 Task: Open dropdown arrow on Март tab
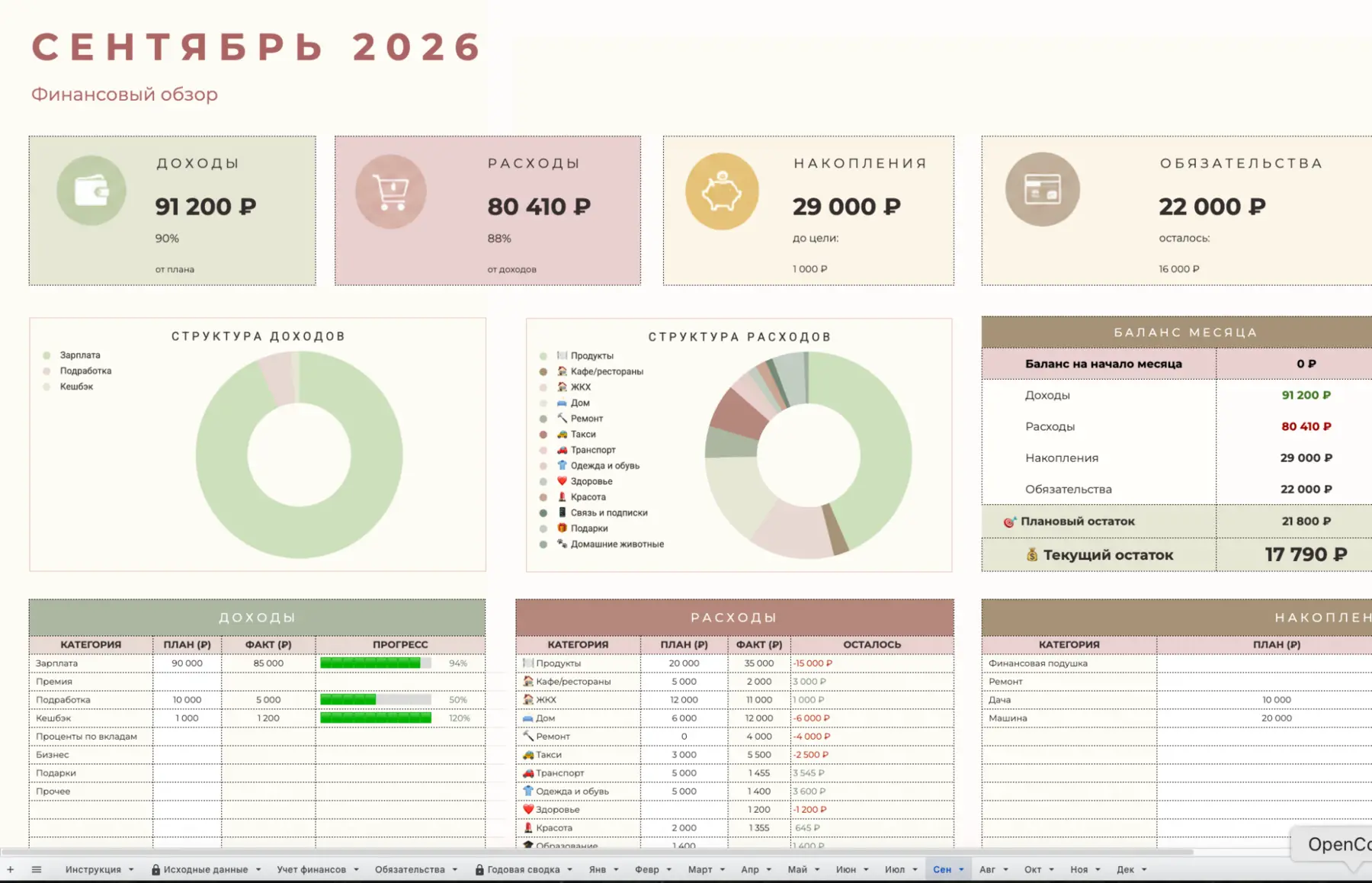coord(723,870)
